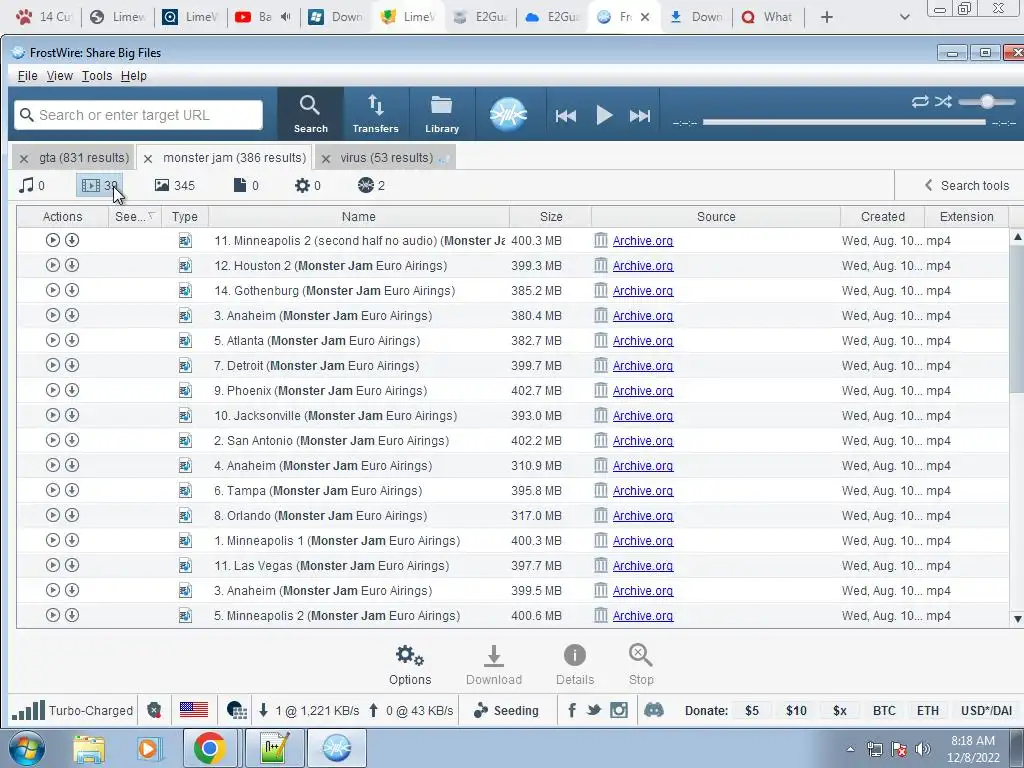Filter results by torrent files
The width and height of the screenshot is (1024, 768).
coord(370,185)
